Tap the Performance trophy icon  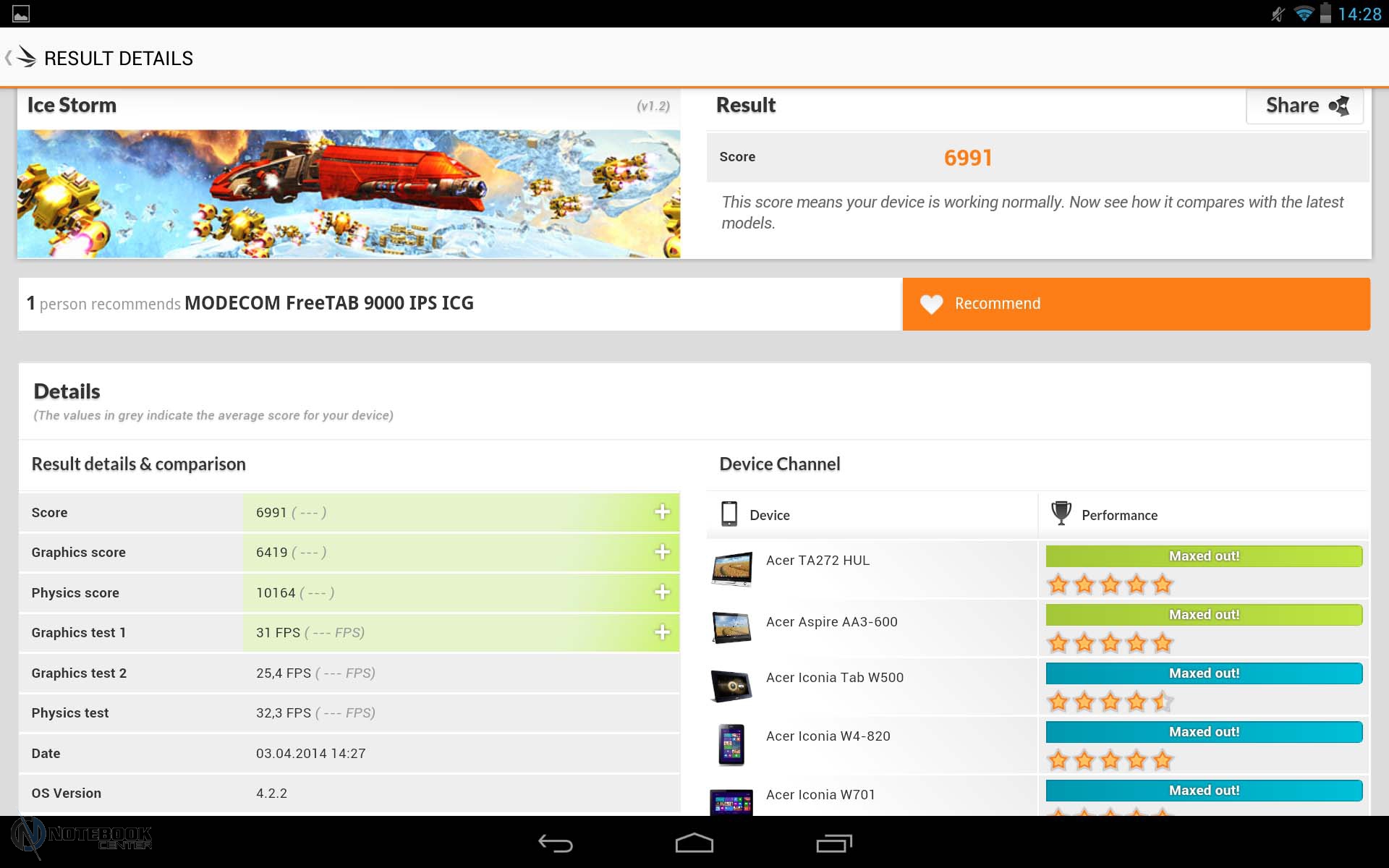[1061, 514]
